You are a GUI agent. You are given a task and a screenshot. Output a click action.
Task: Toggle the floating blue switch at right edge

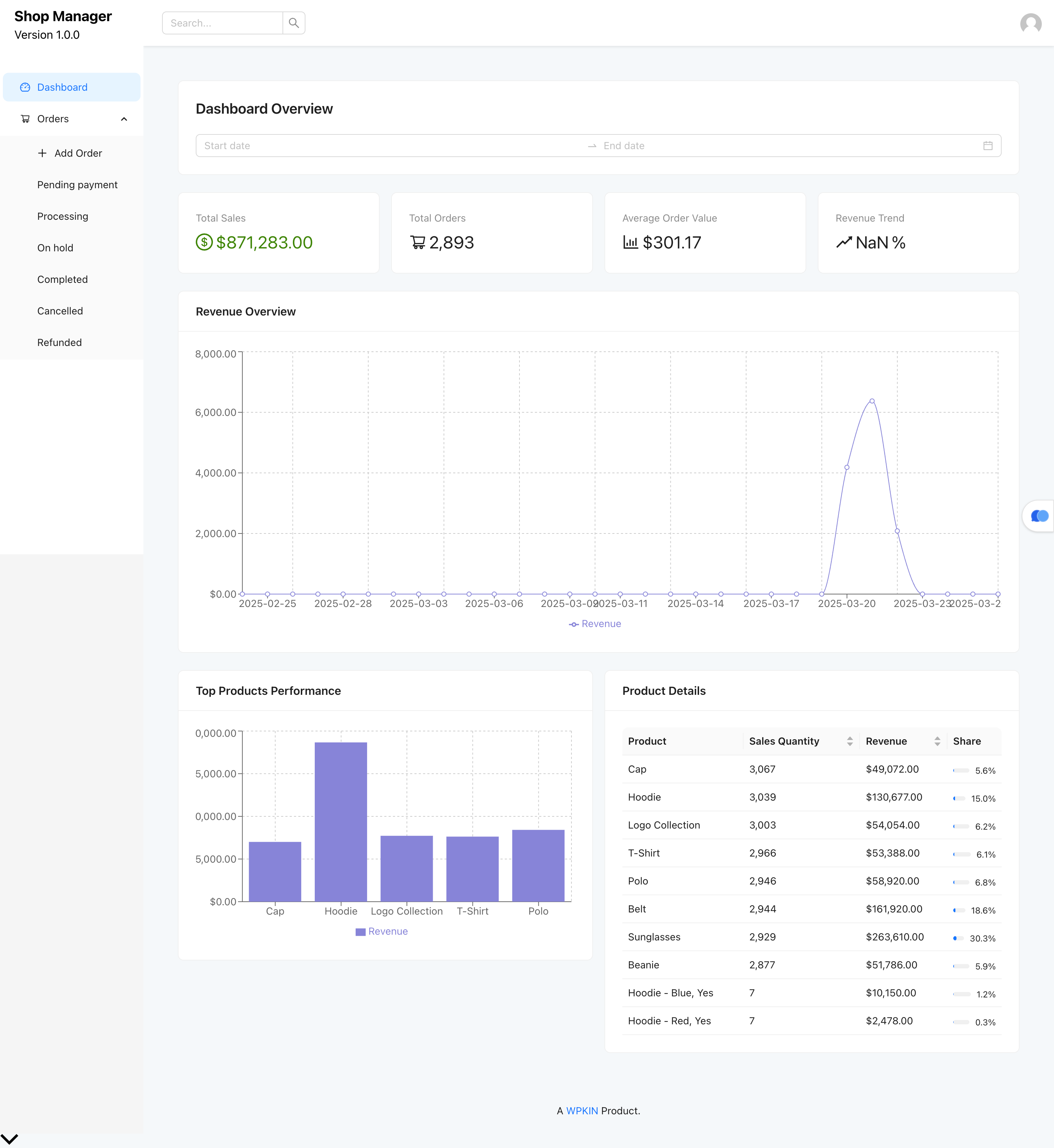tap(1039, 516)
